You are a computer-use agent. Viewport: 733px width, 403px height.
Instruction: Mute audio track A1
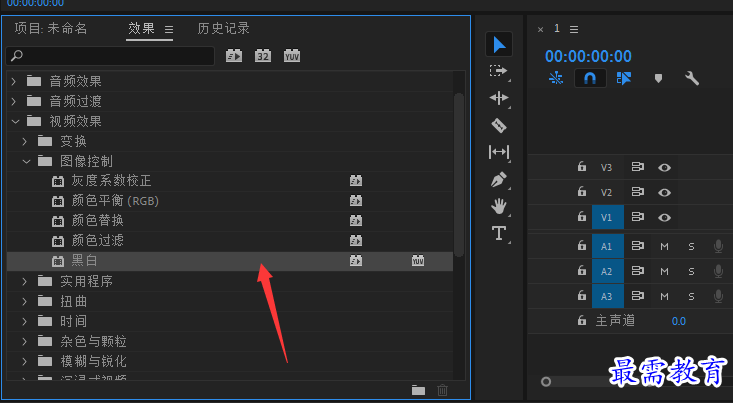(x=664, y=246)
